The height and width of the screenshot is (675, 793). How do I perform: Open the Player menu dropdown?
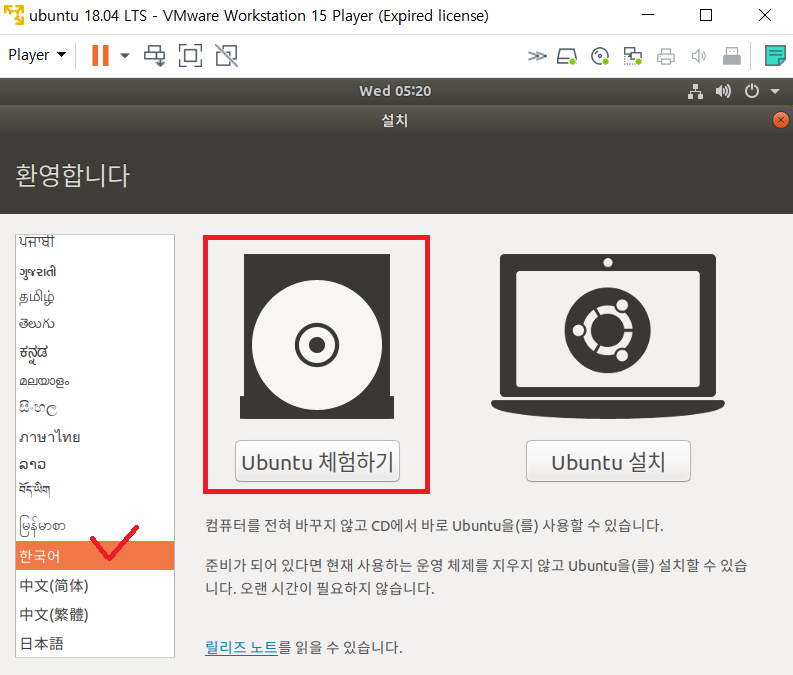pos(37,55)
